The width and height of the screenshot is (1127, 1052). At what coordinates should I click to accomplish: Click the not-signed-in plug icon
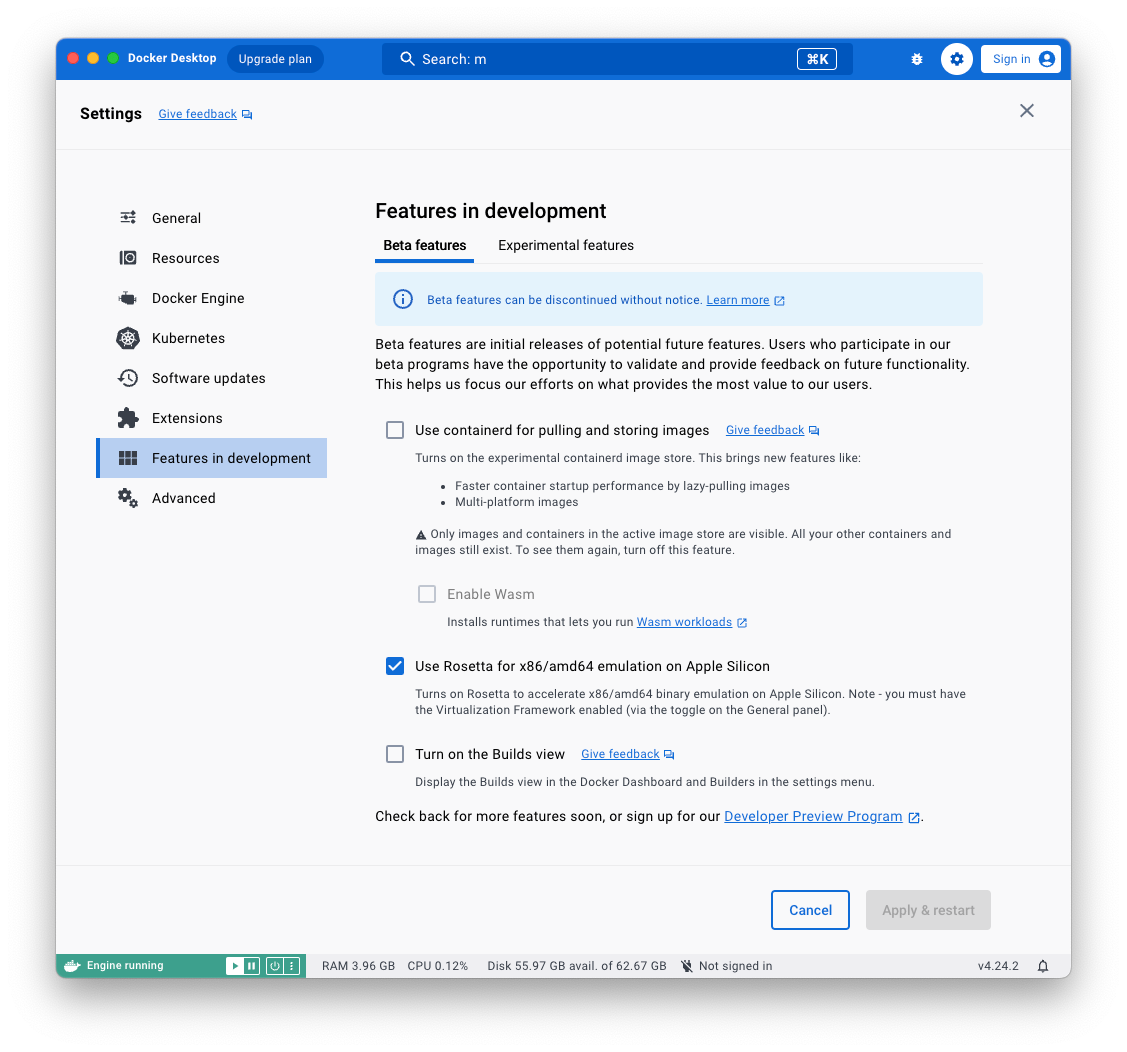[687, 966]
